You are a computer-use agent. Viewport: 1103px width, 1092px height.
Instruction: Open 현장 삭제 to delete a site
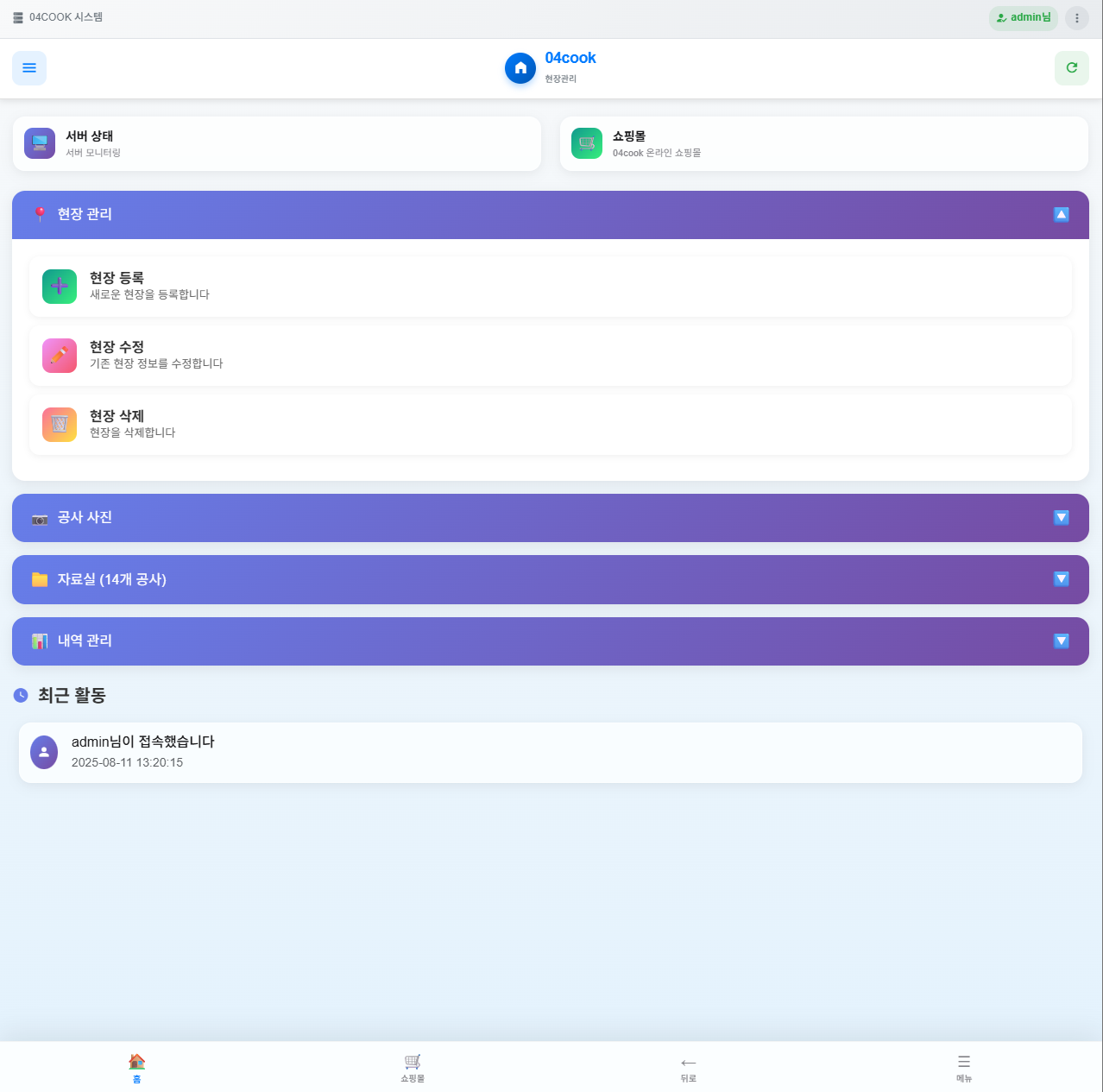[551, 425]
